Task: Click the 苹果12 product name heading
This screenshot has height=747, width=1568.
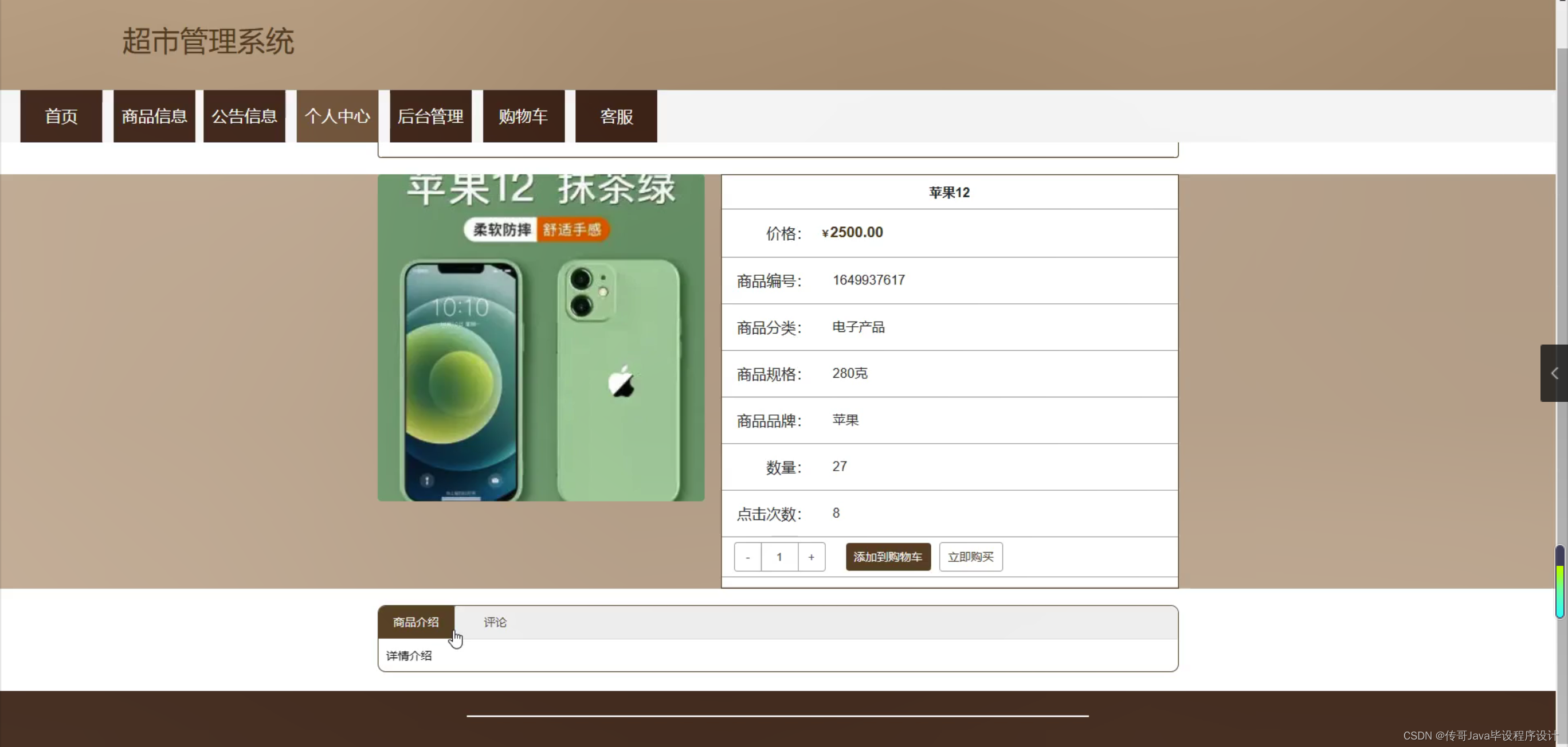Action: 949,193
